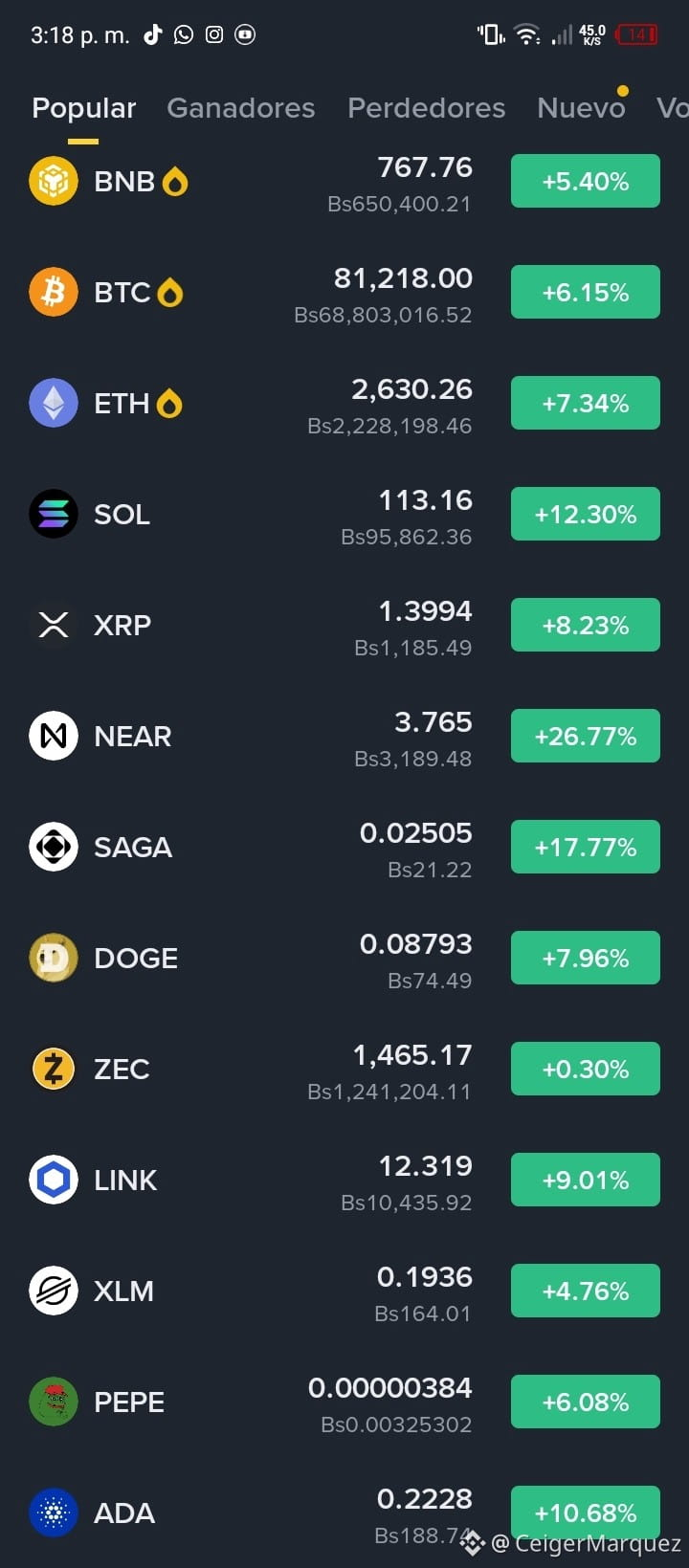Tap the +12.30% change button for SOL
This screenshot has width=689, height=1568.
click(586, 514)
